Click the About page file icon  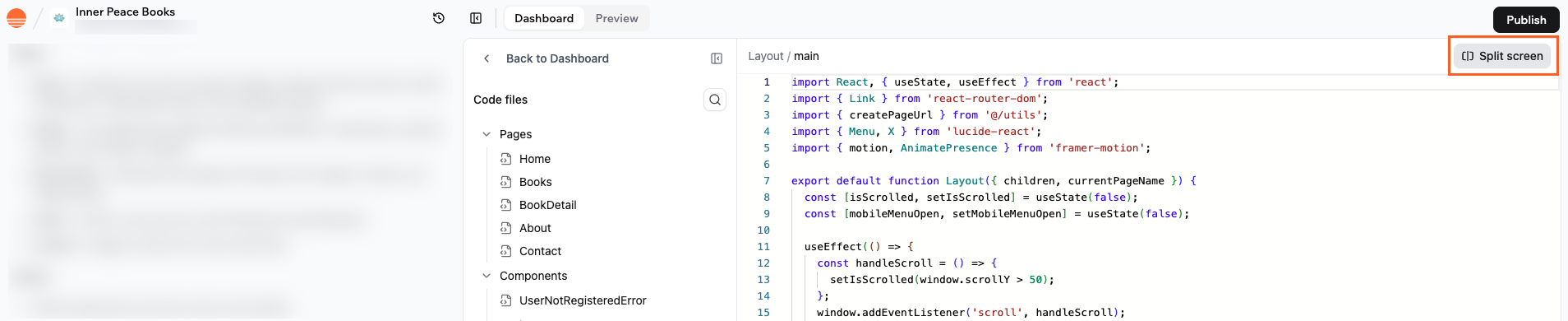506,228
